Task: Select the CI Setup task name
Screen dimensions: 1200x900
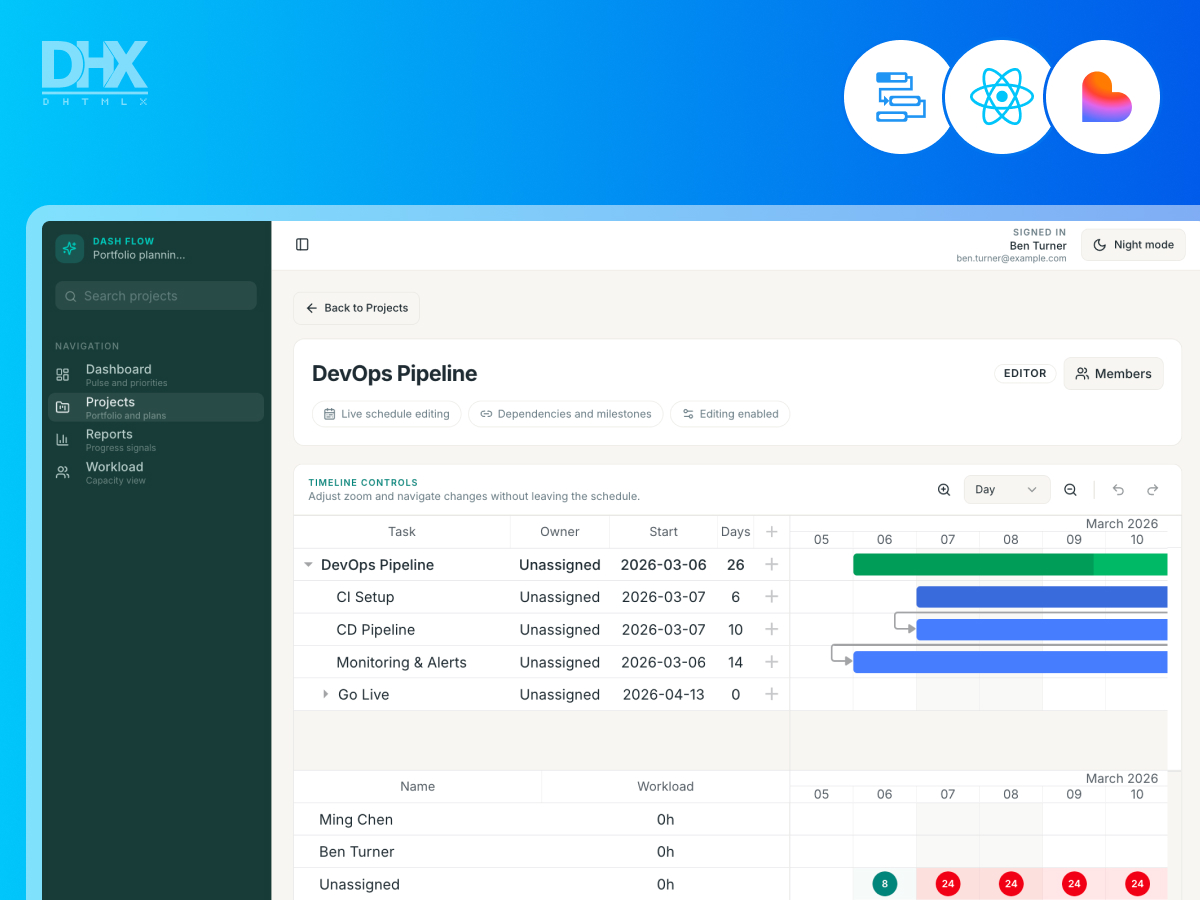Action: click(365, 597)
